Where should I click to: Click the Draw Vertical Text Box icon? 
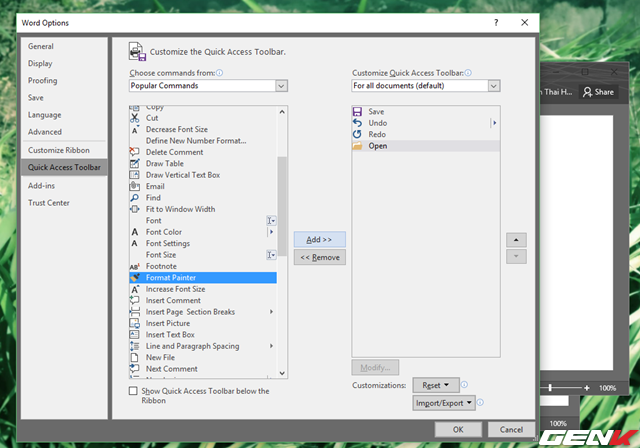135,175
